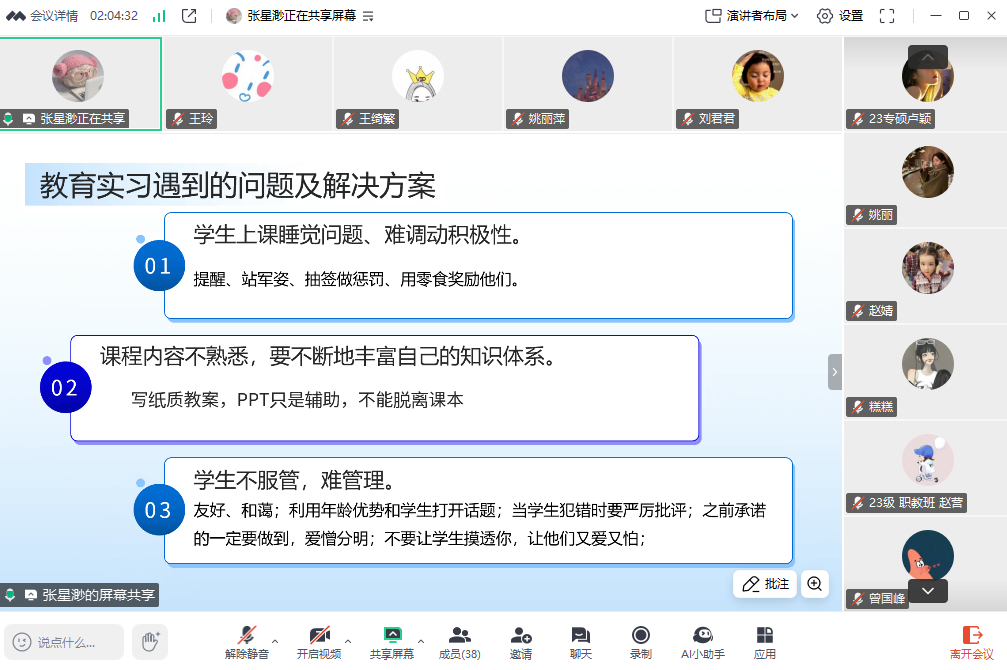This screenshot has height=670, width=1007.
Task: Open the 聊天 chat panel
Action: point(580,636)
